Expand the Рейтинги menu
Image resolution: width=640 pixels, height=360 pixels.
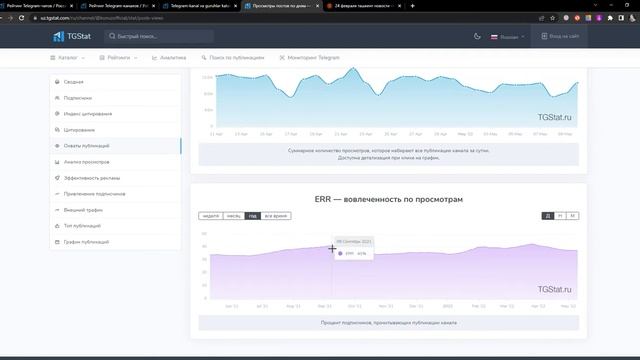[118, 58]
